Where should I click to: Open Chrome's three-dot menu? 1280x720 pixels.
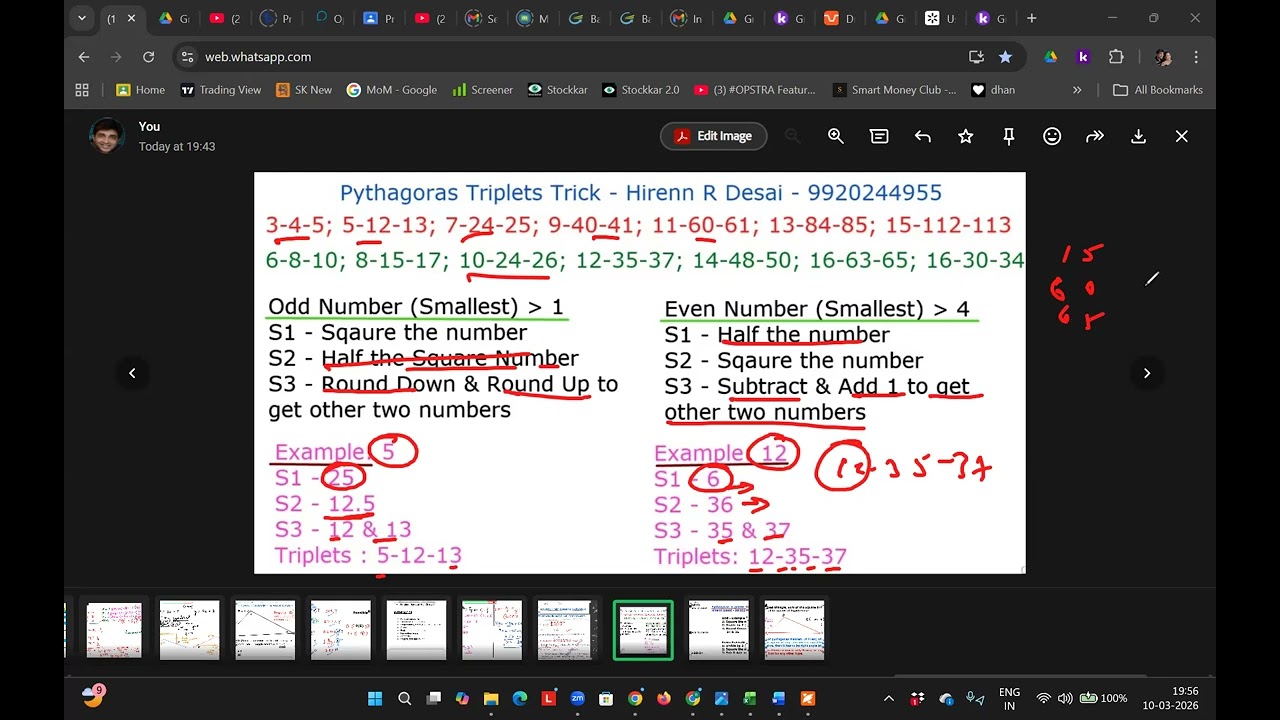click(1196, 57)
